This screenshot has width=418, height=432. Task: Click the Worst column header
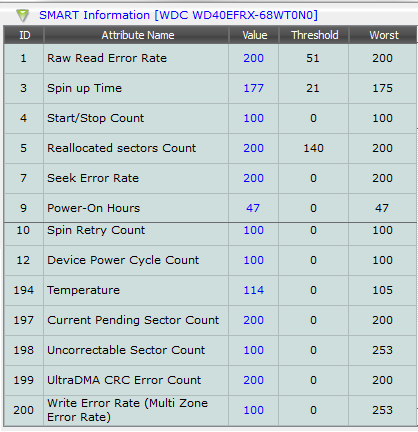383,35
